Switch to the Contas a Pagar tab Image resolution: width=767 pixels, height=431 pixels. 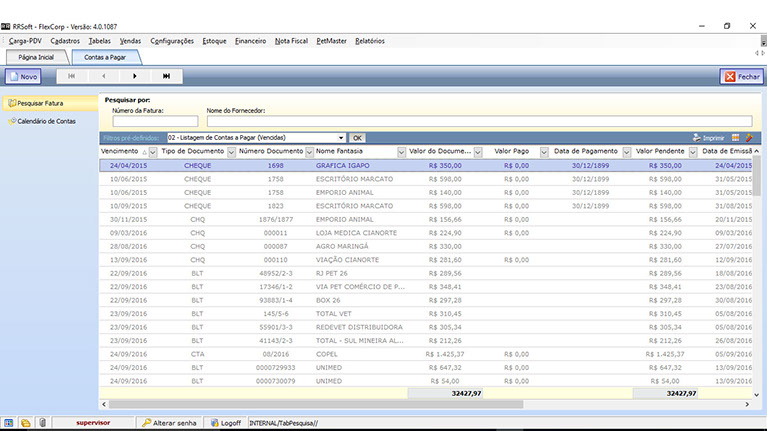click(x=105, y=57)
